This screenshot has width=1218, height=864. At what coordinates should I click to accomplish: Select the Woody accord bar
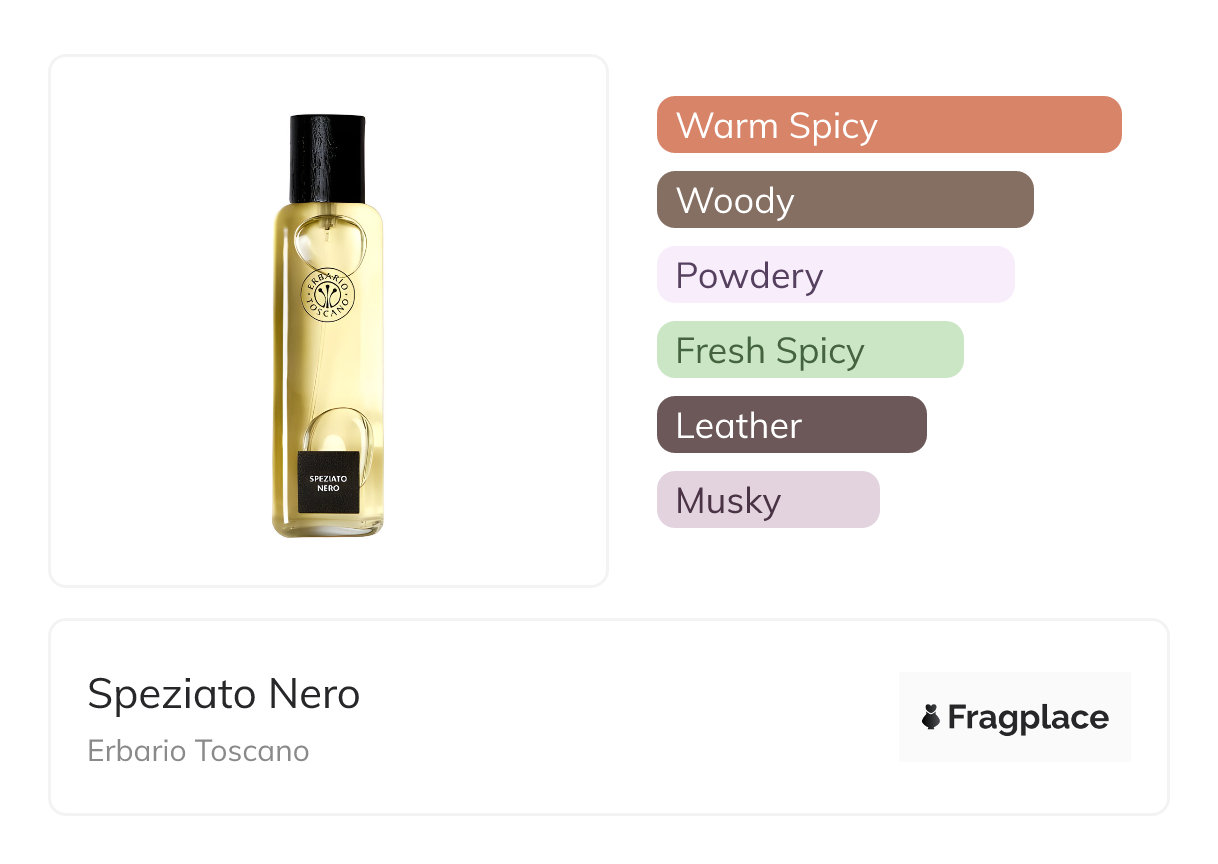[x=844, y=200]
